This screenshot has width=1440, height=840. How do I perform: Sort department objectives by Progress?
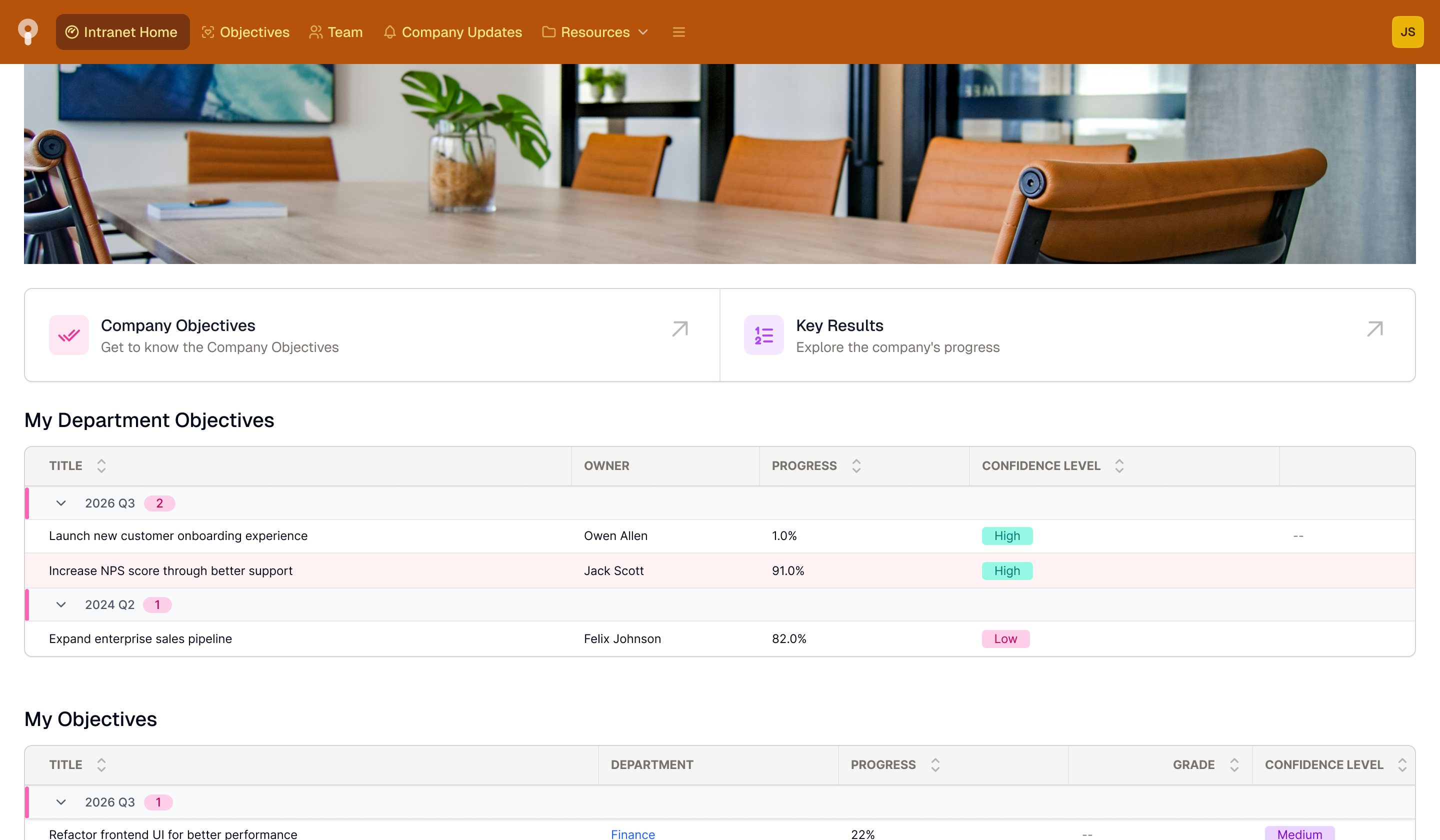click(855, 465)
